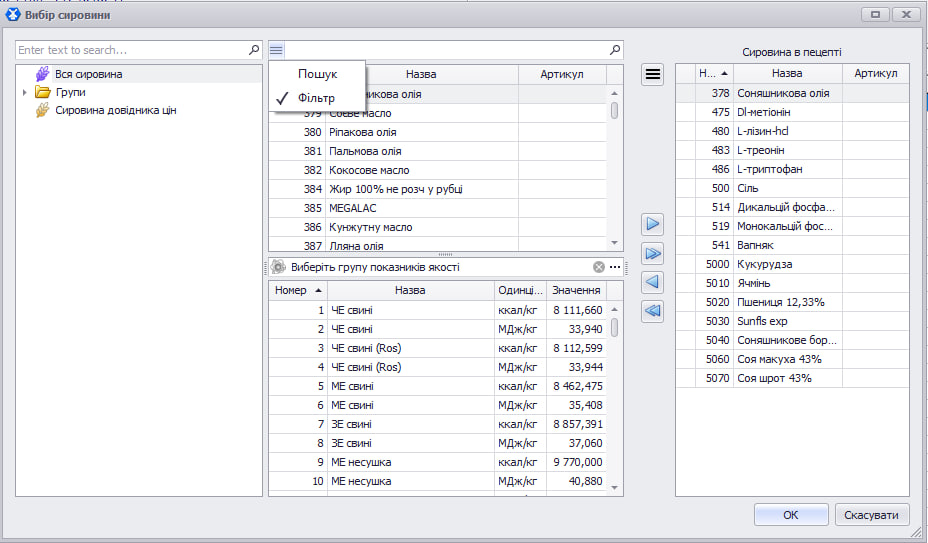Open the hamburger menu beside recipe list

652,74
